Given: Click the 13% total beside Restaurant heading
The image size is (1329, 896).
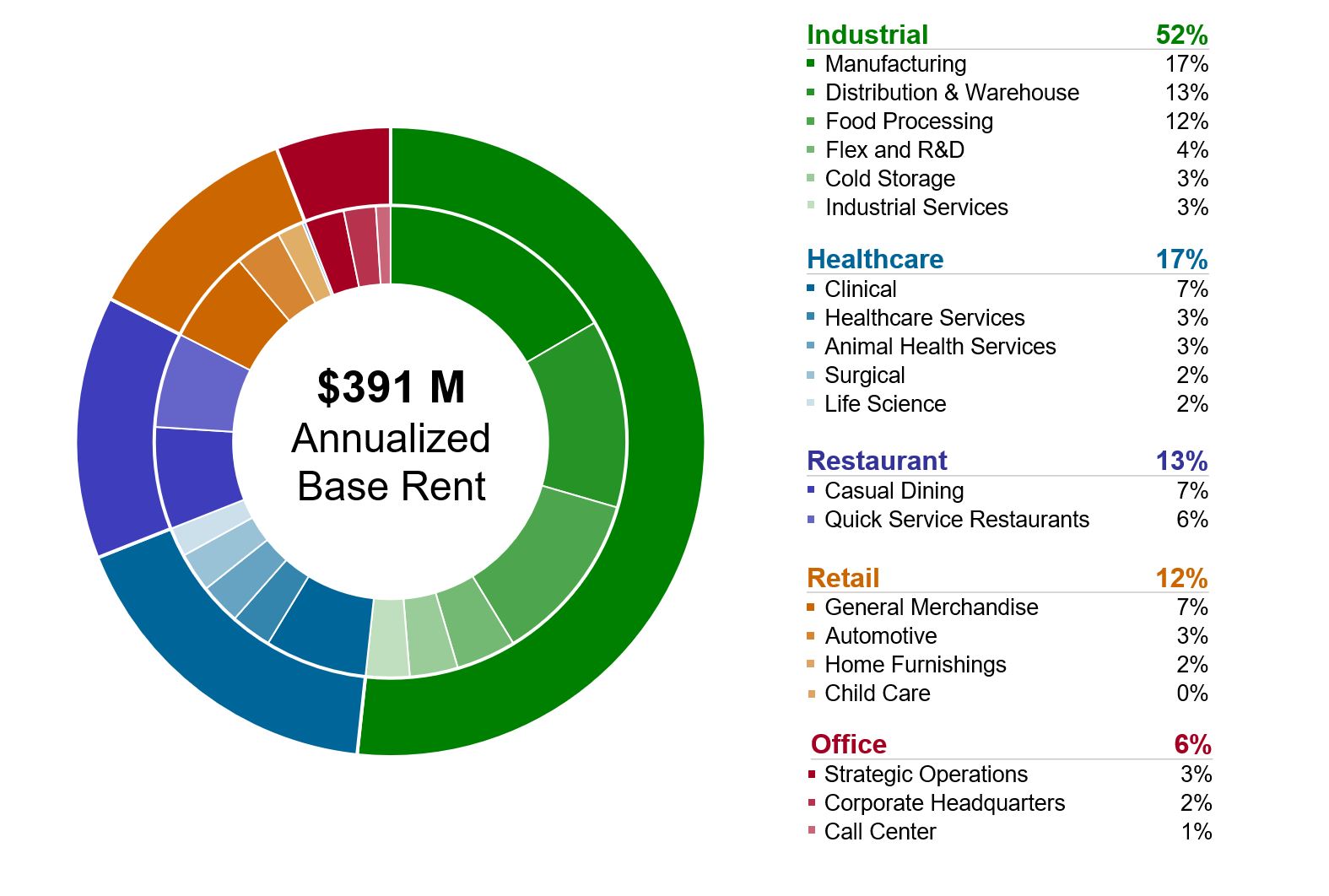Looking at the screenshot, I should coord(1181,461).
